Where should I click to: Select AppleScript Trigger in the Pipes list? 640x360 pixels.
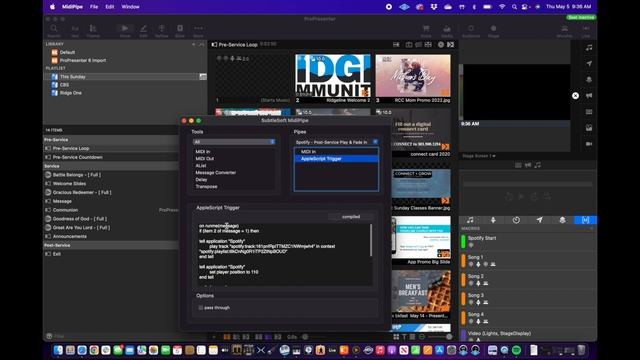click(336, 159)
